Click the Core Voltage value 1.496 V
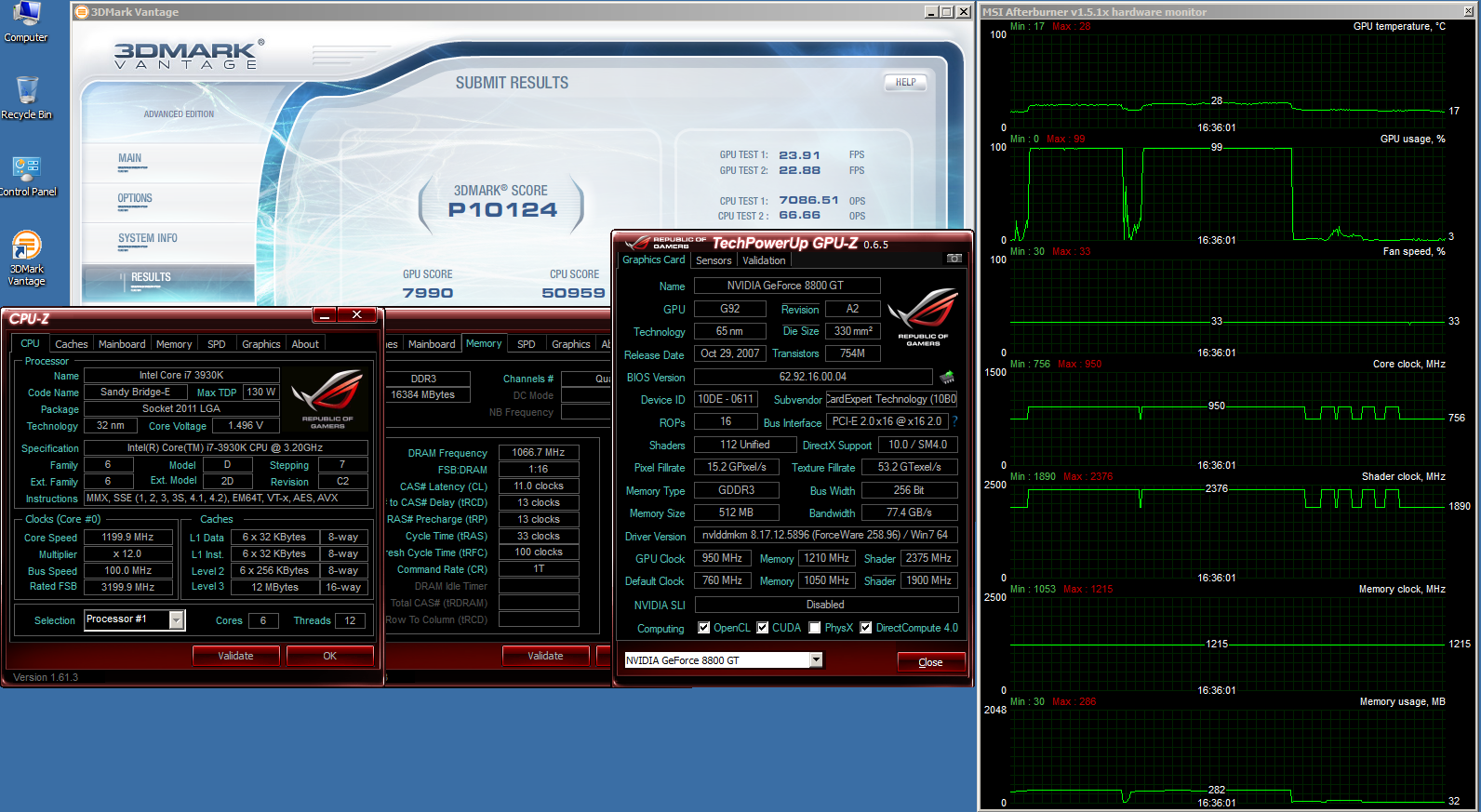Image resolution: width=1481 pixels, height=812 pixels. (247, 425)
